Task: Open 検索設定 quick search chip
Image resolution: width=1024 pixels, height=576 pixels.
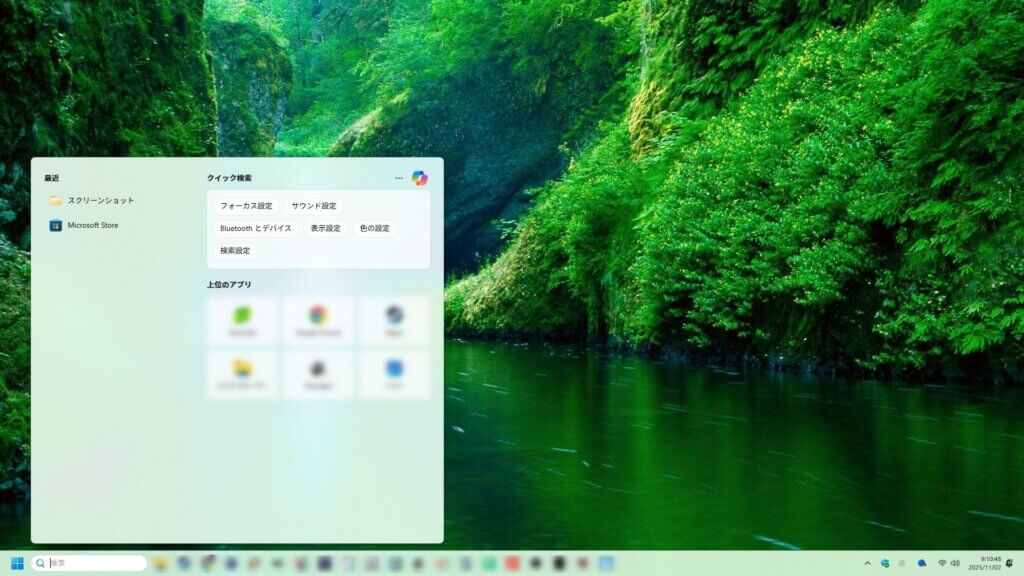Action: point(235,250)
